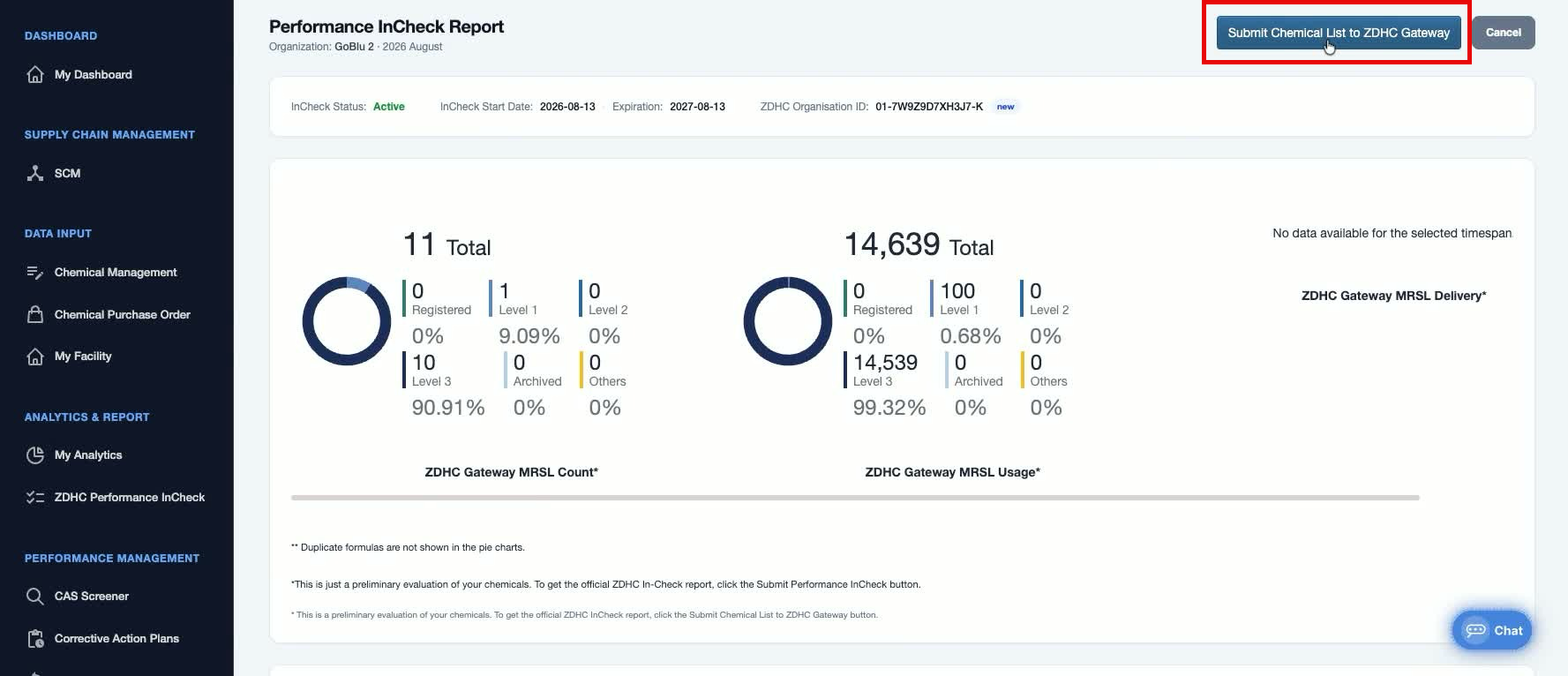
Task: Click the chat bubble icon
Action: click(x=1475, y=630)
